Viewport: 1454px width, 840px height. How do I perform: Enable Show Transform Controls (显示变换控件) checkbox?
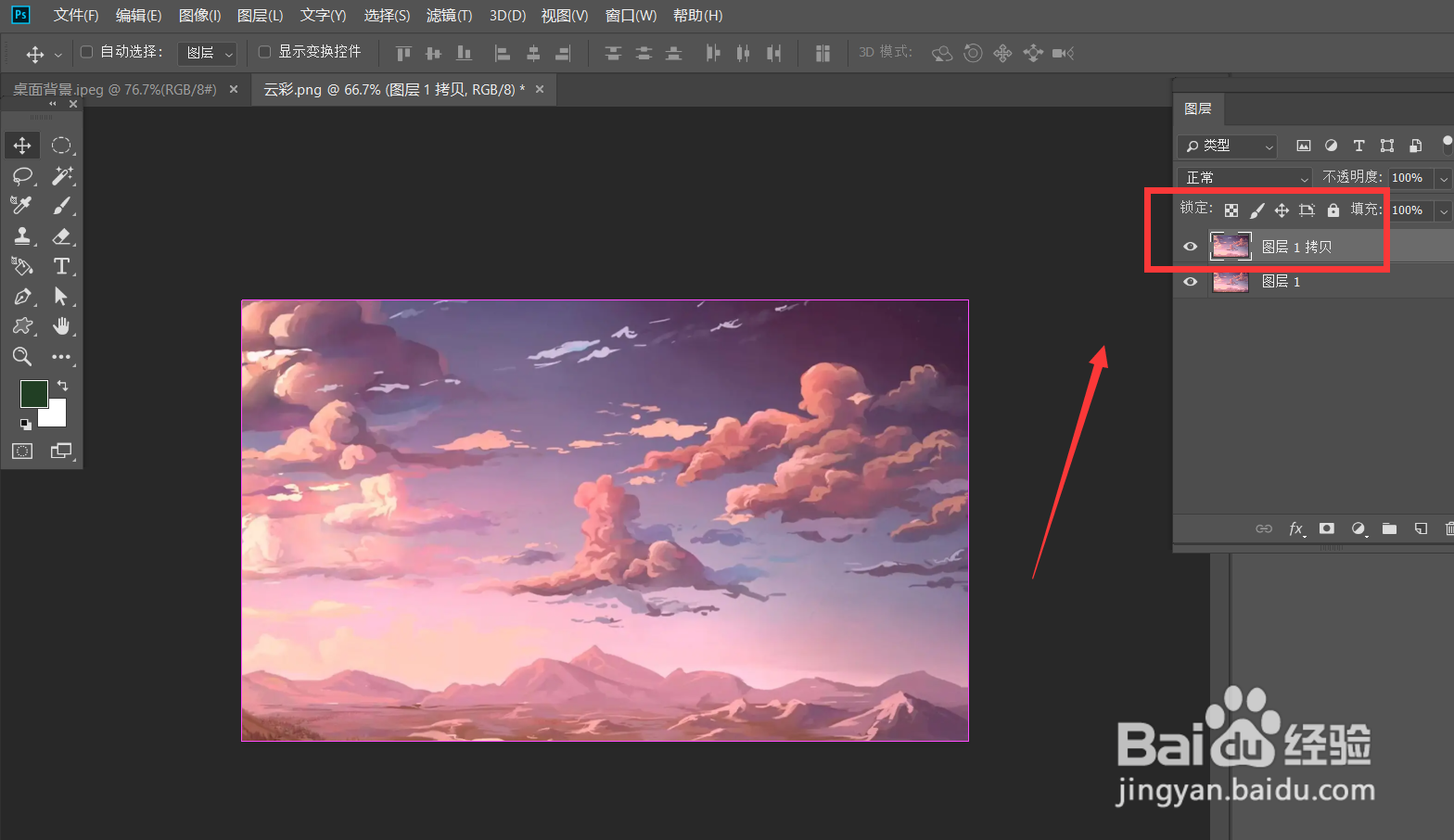click(264, 52)
